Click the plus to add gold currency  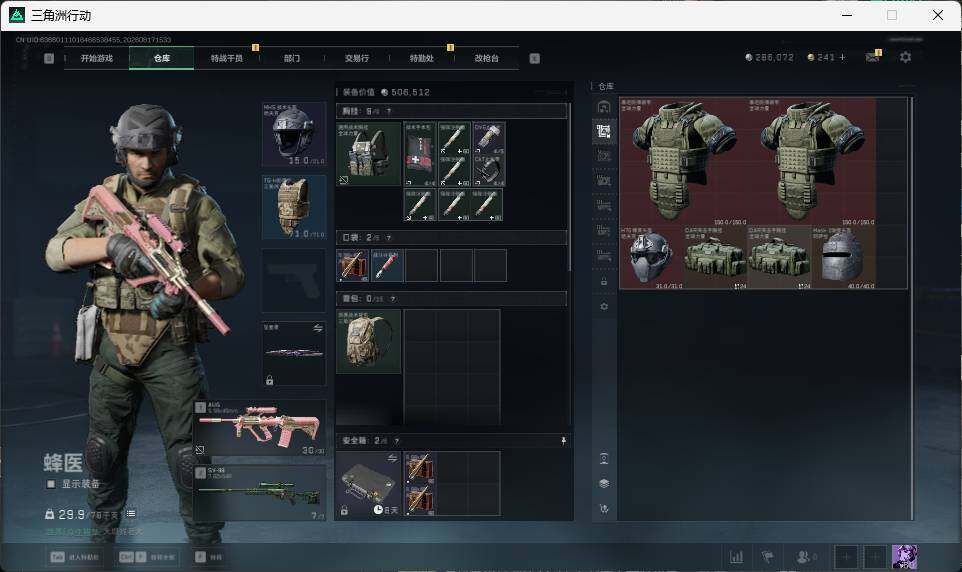coord(842,57)
